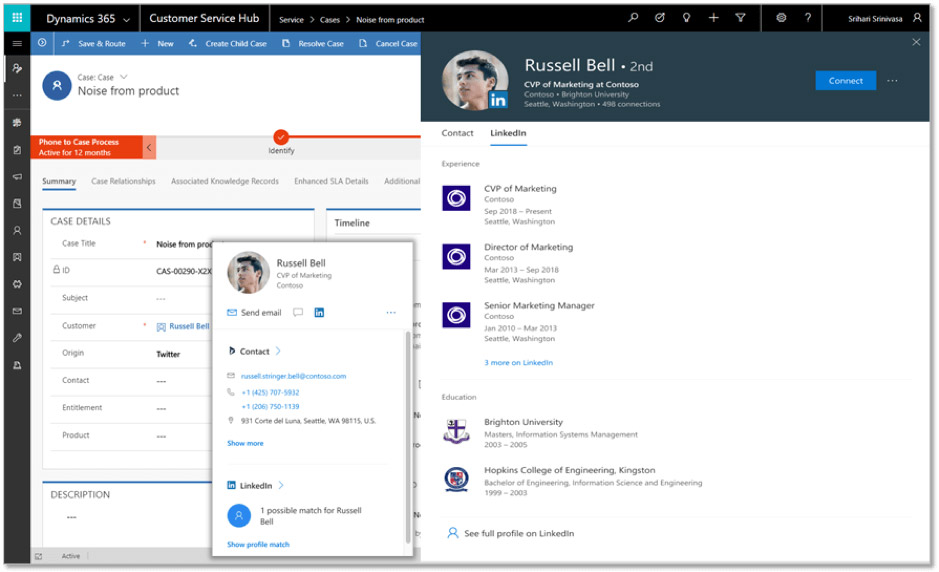Open the advanced find filter icon
939x572 pixels.
tap(740, 18)
